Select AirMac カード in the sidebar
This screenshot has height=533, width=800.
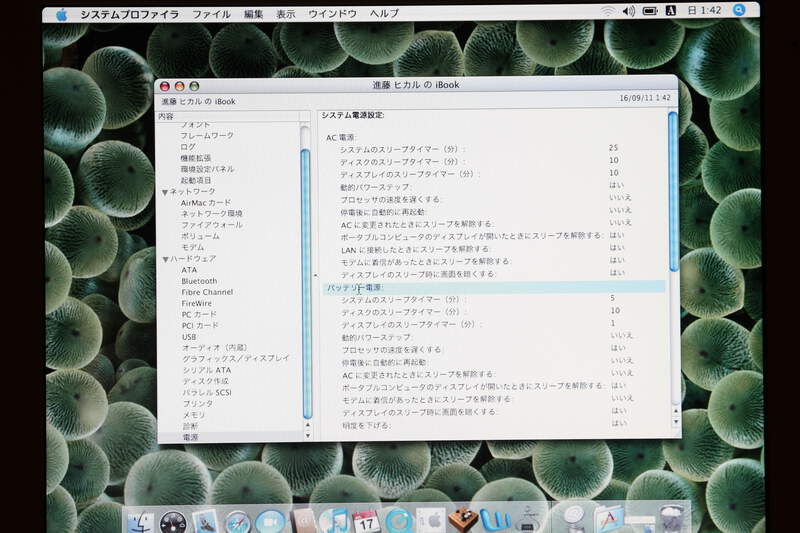tap(206, 203)
